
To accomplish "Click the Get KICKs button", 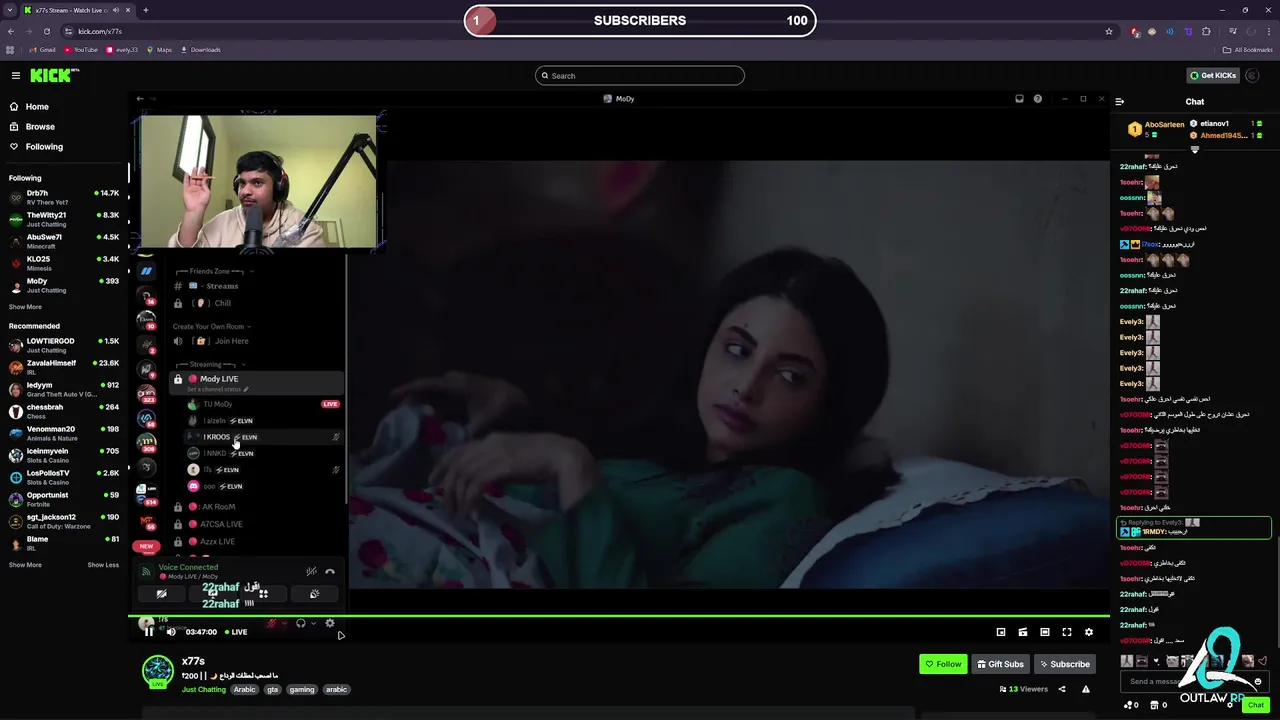I will [x=1213, y=76].
